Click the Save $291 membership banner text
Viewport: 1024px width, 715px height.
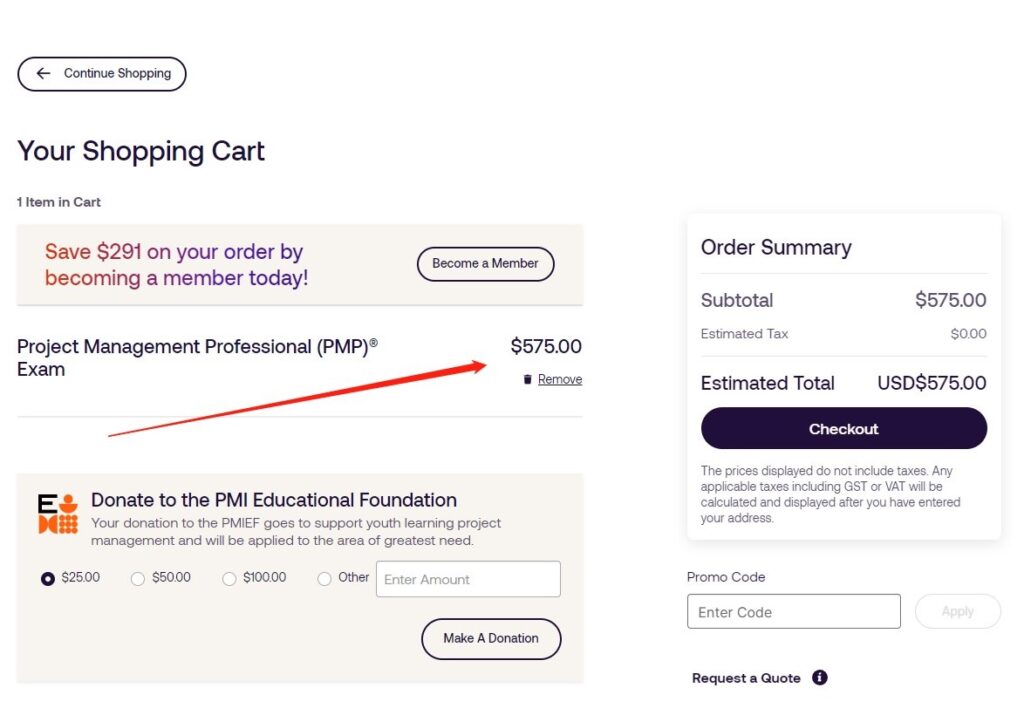176,264
